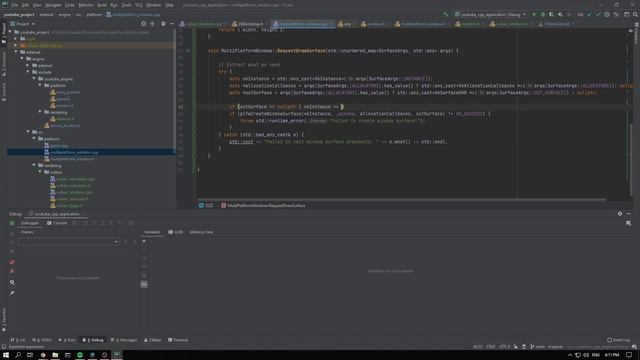Click View Breakpoints red icon in Debug panel

(12, 262)
